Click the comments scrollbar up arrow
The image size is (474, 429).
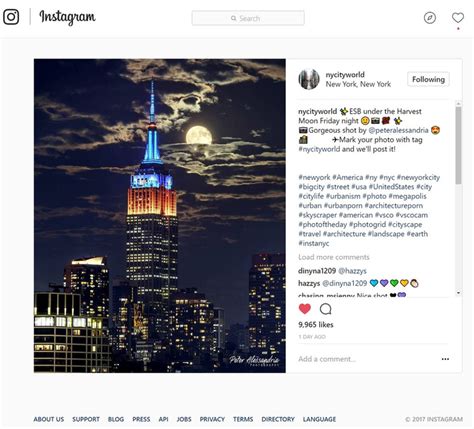click(x=458, y=104)
